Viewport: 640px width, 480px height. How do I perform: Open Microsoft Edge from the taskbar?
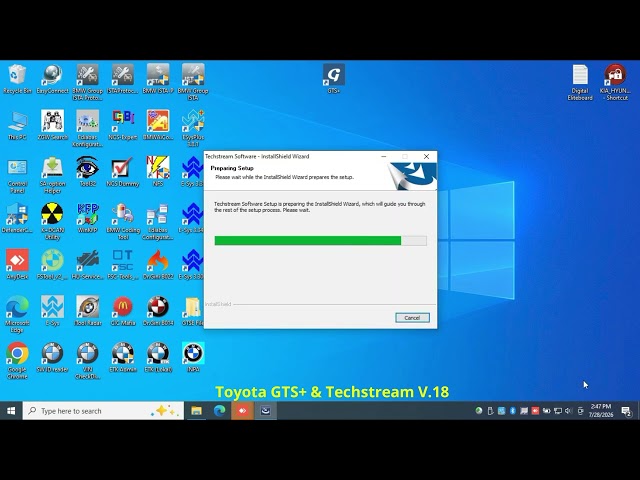[219, 411]
